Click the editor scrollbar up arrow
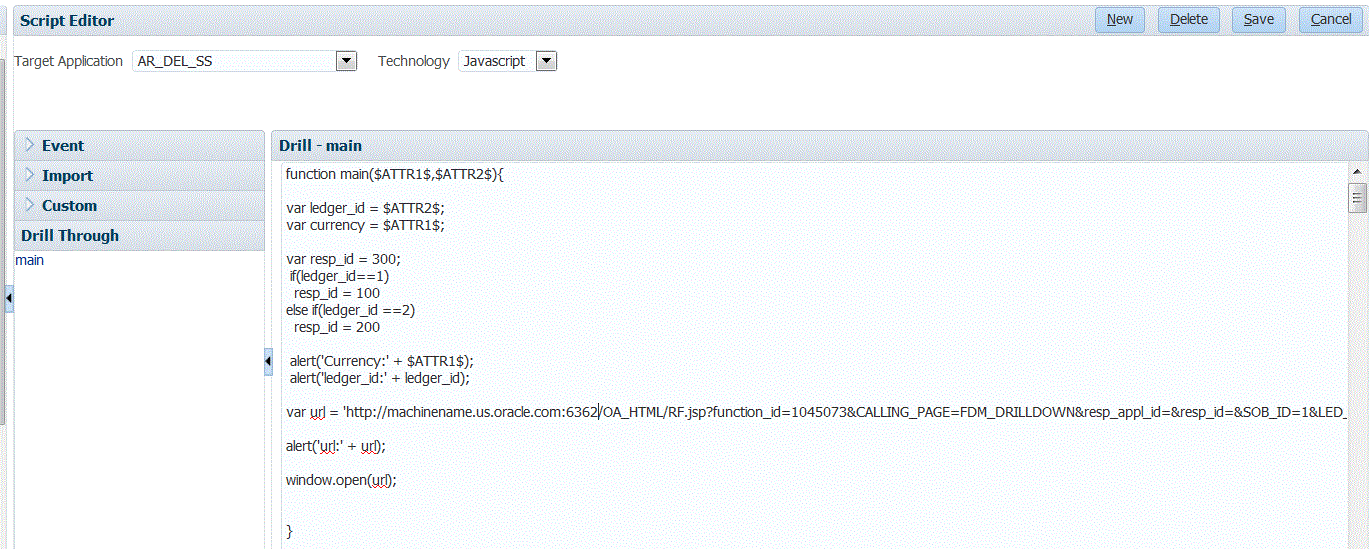Viewport: 1369px width, 549px height. coord(1357,172)
